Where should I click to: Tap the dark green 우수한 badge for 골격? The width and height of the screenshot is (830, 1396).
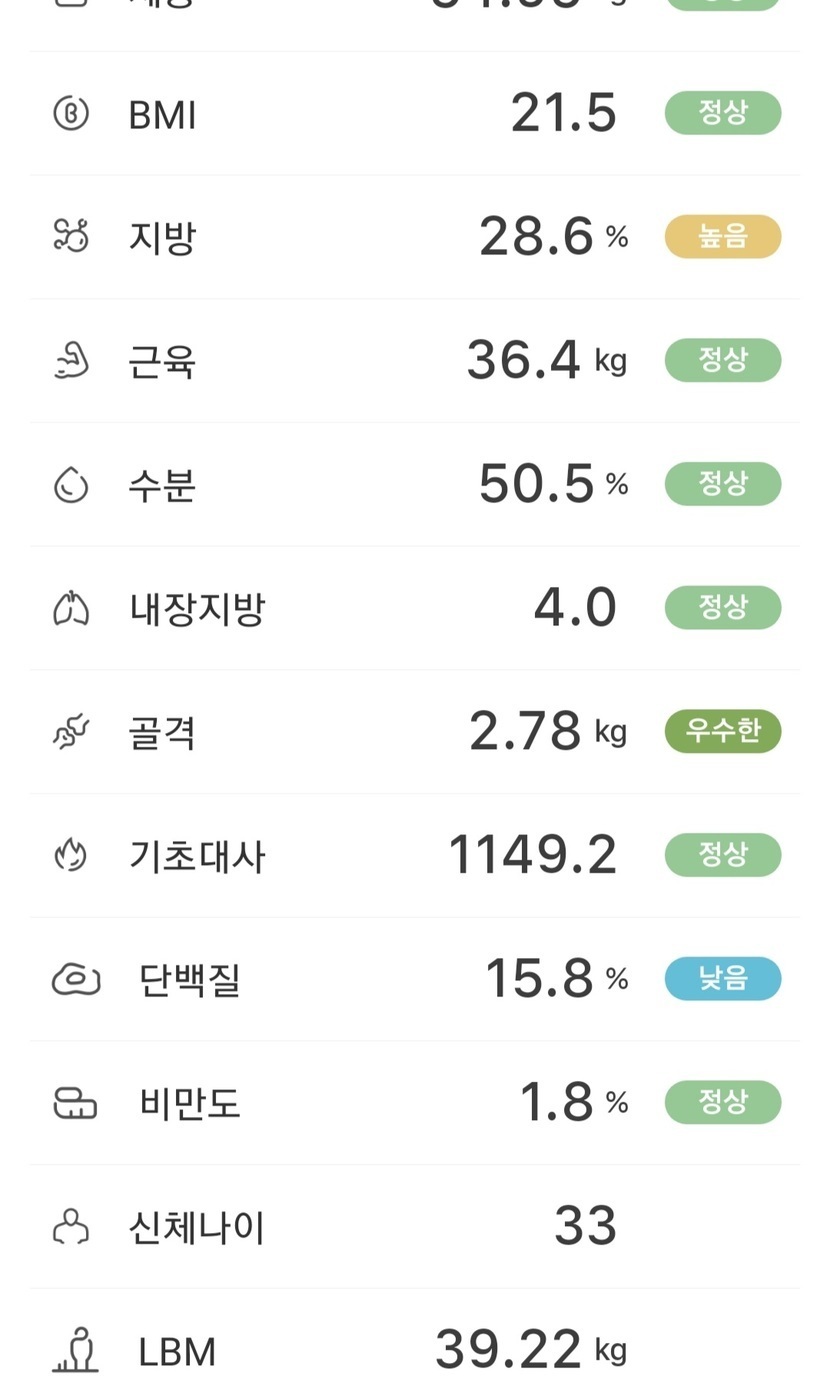click(722, 732)
